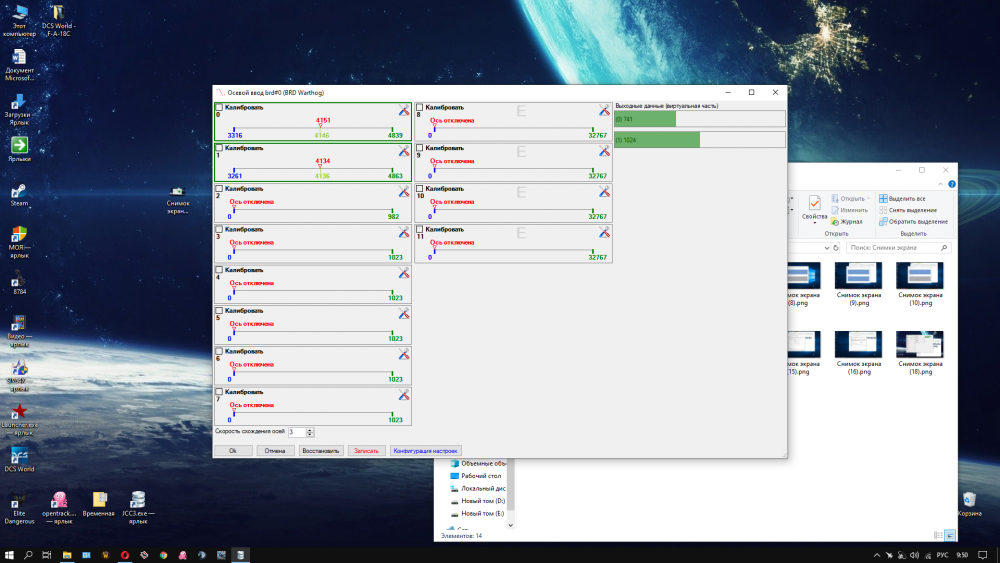Open axis 11 configuration tools icon
Viewport: 1000px width, 563px height.
point(604,232)
